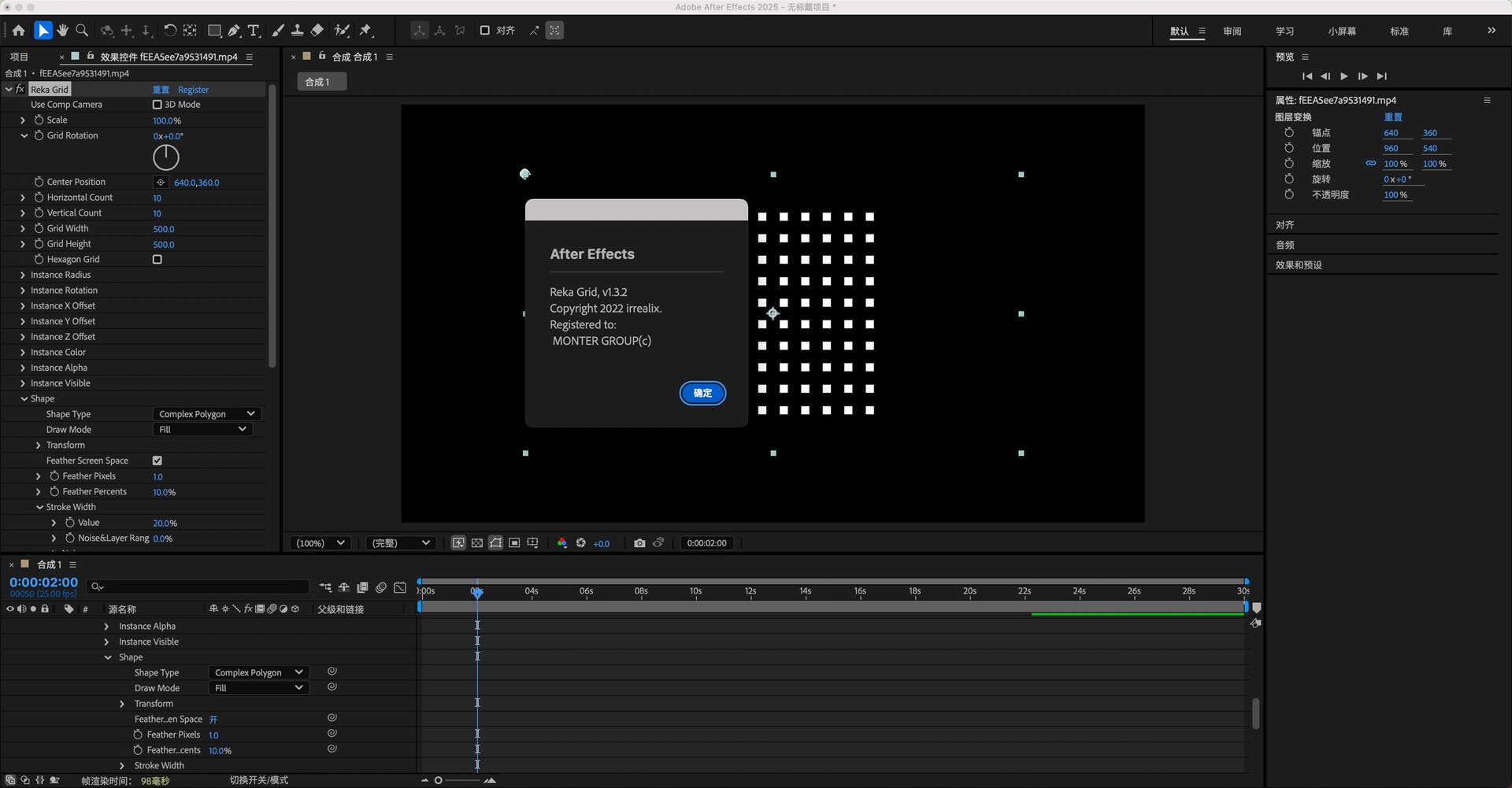Open the Graph Editor in timeline

pos(400,587)
